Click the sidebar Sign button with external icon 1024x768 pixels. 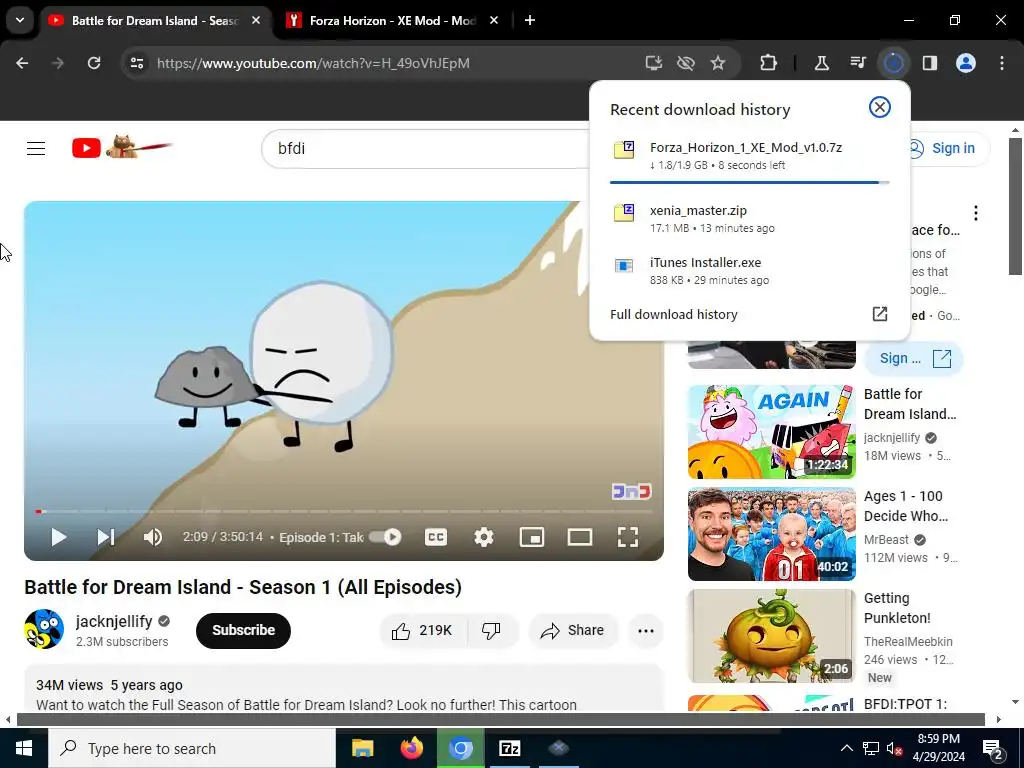click(914, 359)
